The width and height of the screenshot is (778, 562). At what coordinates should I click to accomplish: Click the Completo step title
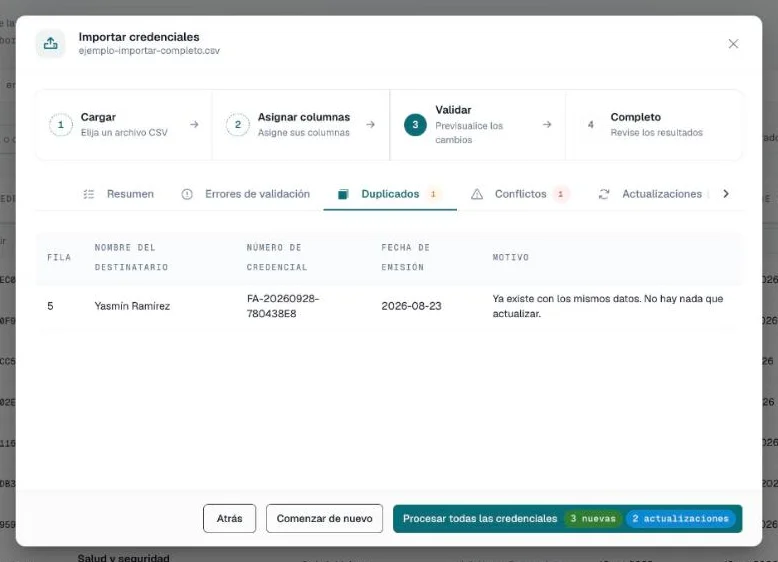click(636, 117)
